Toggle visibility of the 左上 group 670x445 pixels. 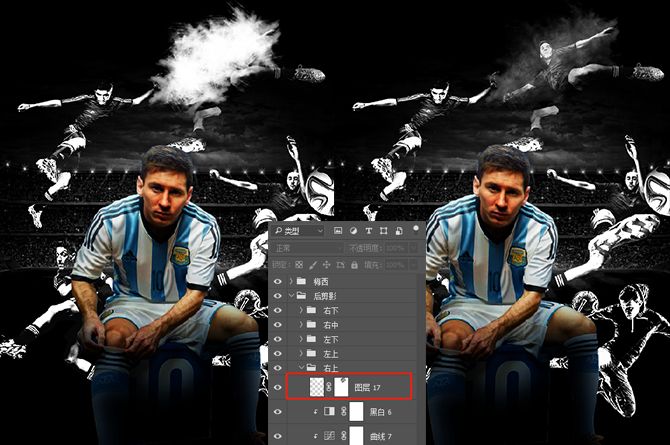click(x=278, y=354)
